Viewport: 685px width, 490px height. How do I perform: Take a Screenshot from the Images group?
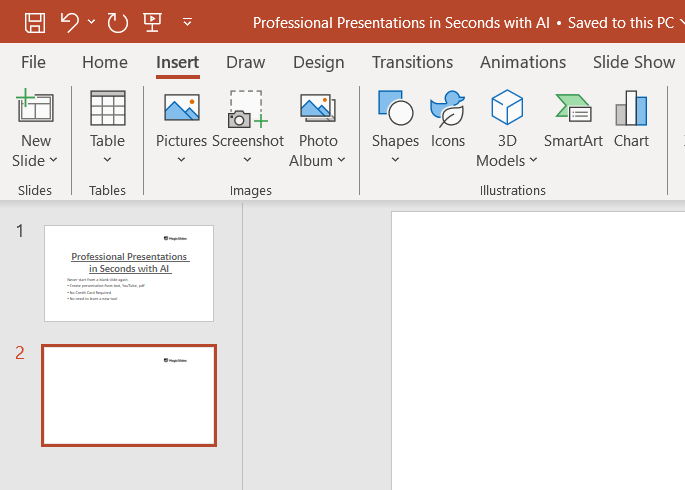tap(247, 121)
